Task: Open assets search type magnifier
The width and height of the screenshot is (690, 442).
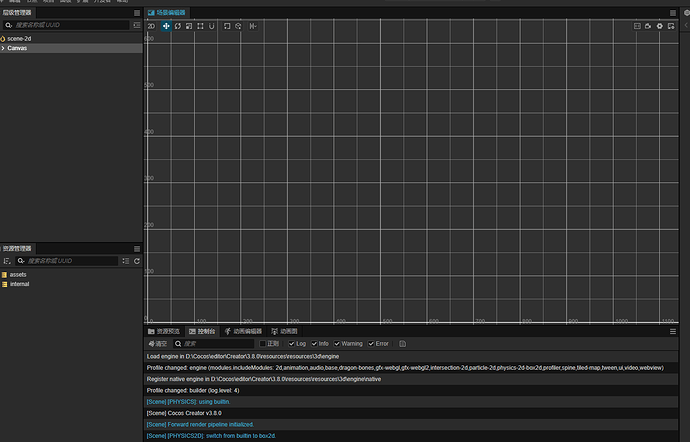Action: click(x=21, y=261)
